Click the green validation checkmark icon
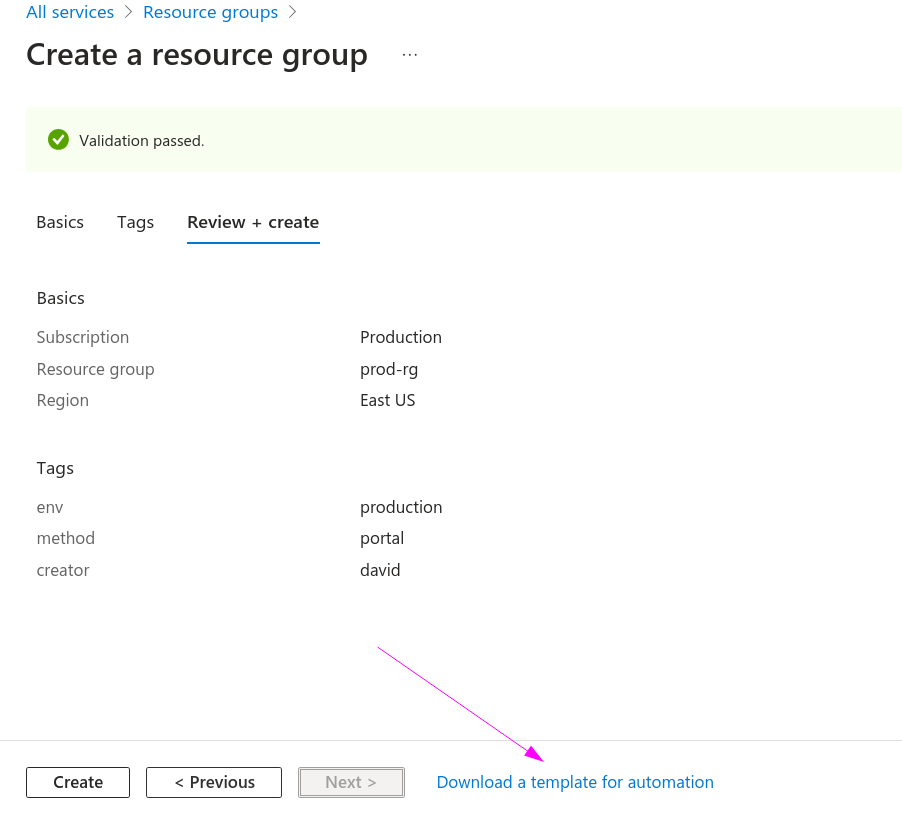The height and width of the screenshot is (815, 902). point(58,140)
